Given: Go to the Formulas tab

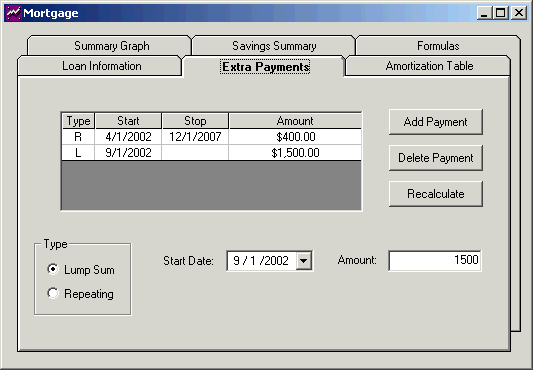Looking at the screenshot, I should [x=438, y=46].
